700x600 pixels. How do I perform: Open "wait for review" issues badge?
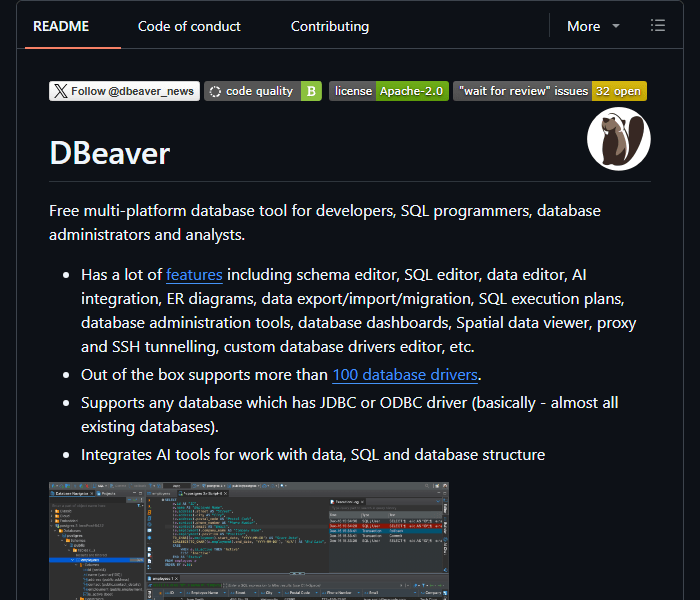(550, 91)
